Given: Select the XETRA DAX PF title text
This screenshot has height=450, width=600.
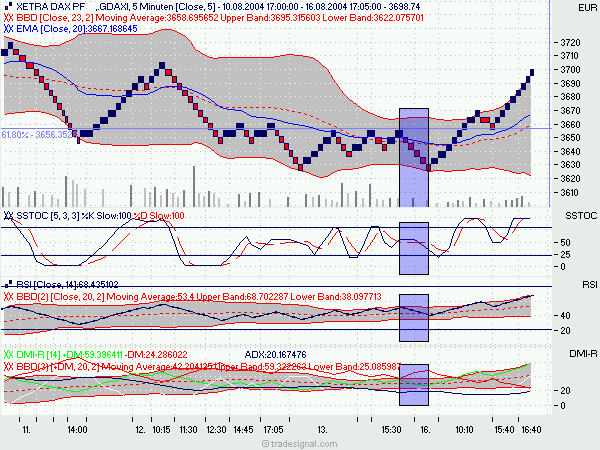Looking at the screenshot, I should click(x=50, y=7).
